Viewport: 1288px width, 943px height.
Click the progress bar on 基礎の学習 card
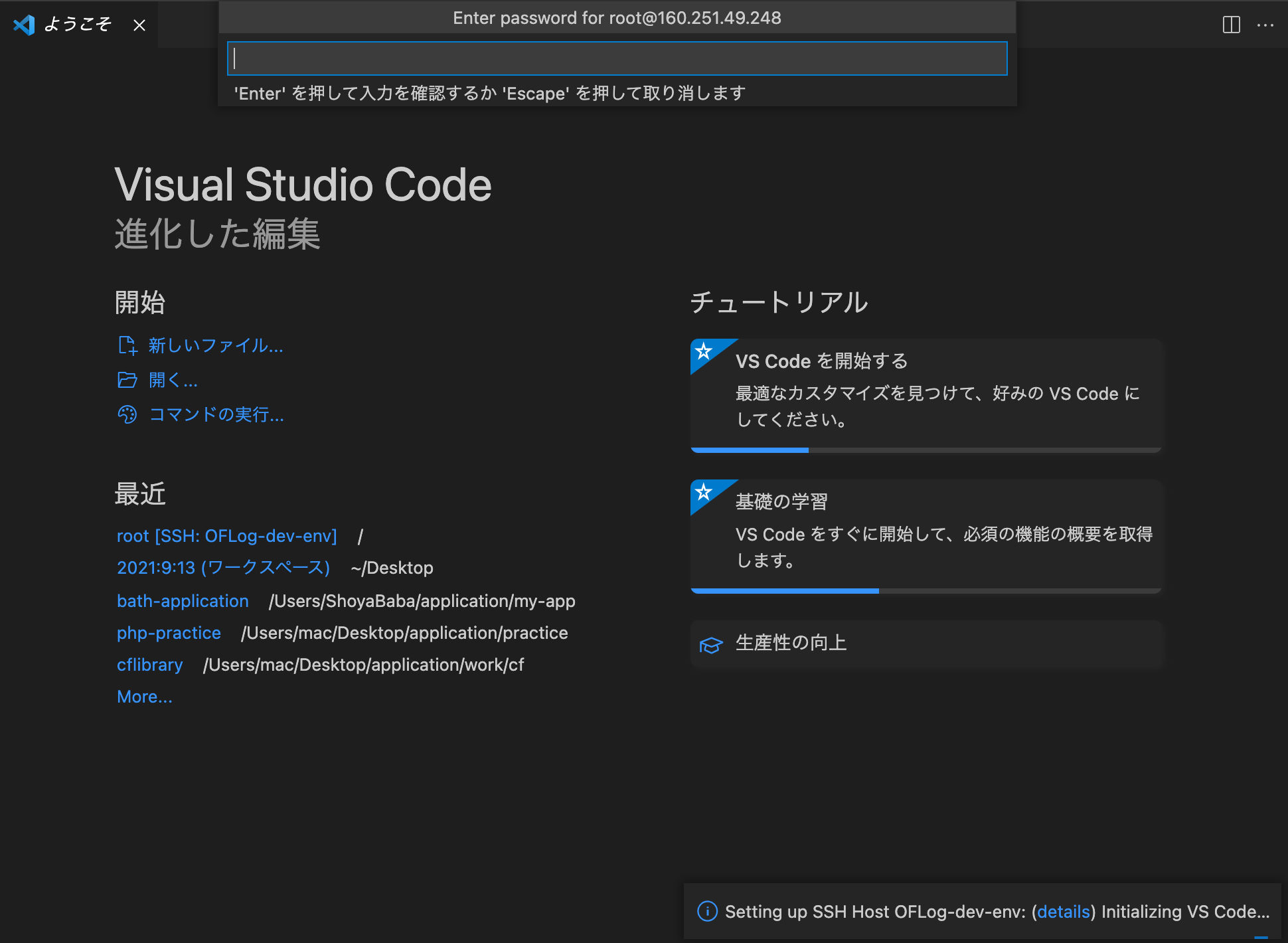(x=783, y=590)
